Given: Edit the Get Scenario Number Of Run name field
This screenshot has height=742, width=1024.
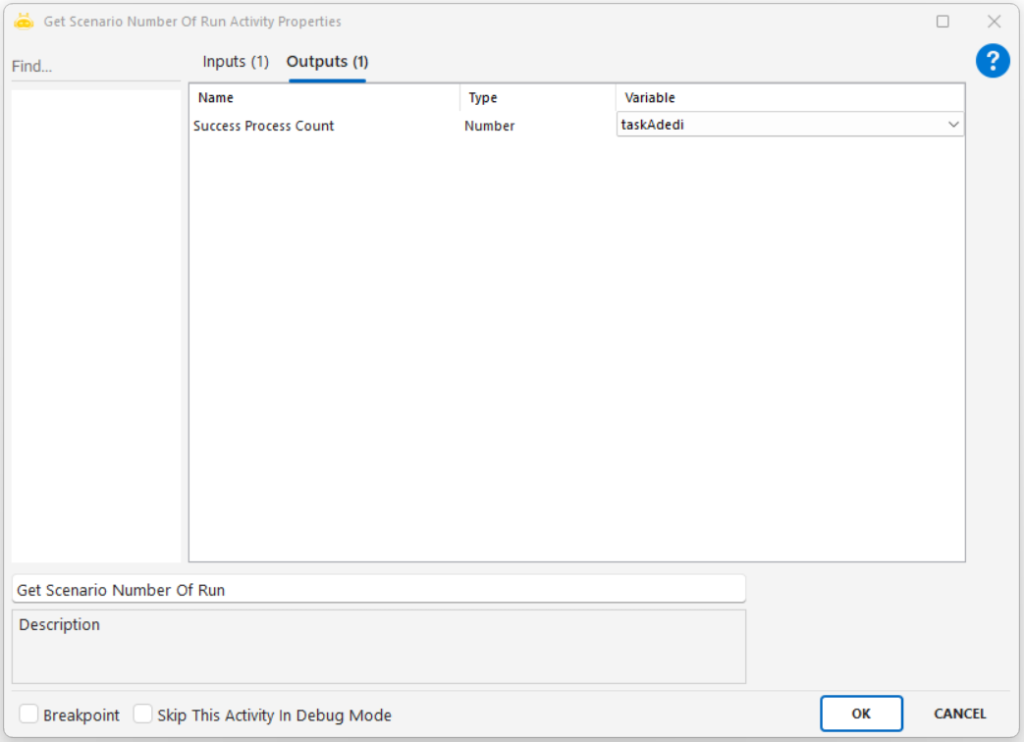Looking at the screenshot, I should 378,590.
